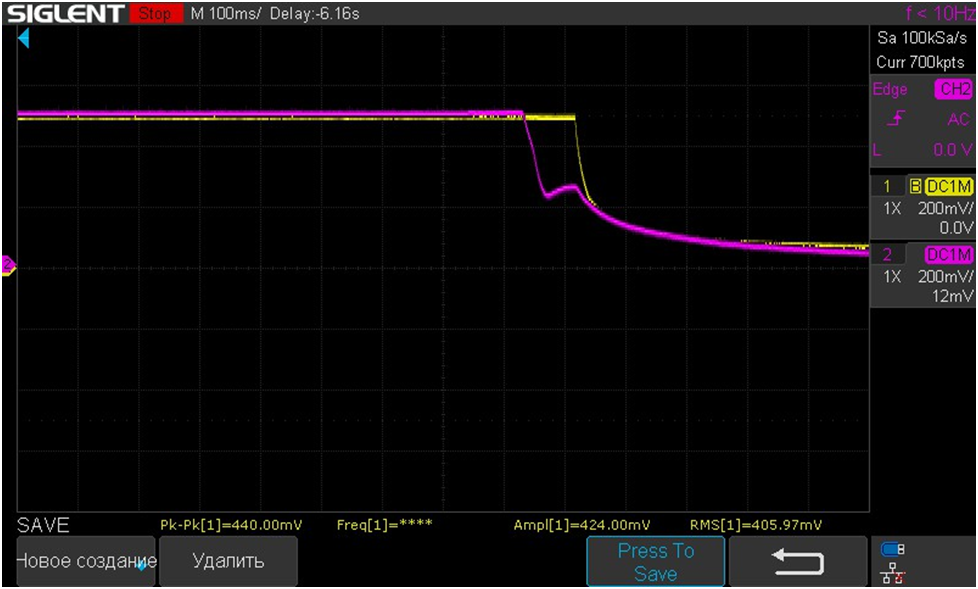Click channel 1 200mV/ scale value
The height and width of the screenshot is (589, 978).
[946, 208]
